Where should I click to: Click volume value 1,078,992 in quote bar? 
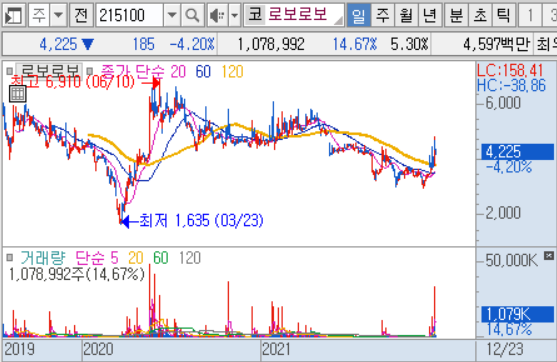point(271,44)
